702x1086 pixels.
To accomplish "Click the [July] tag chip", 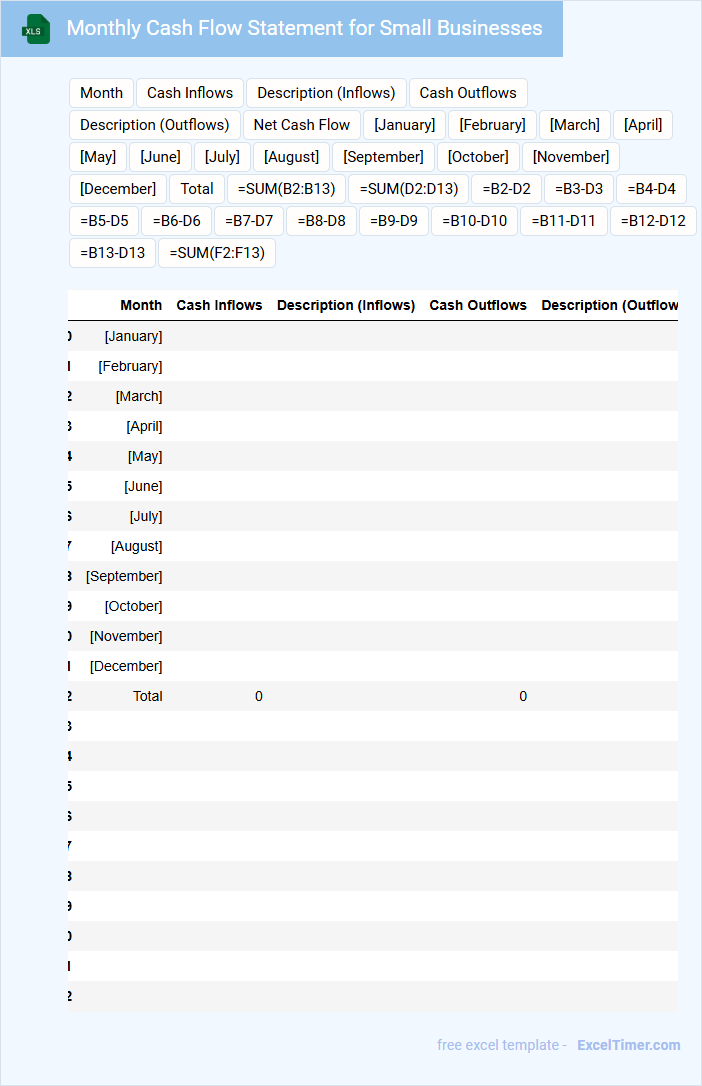I will pyautogui.click(x=222, y=157).
